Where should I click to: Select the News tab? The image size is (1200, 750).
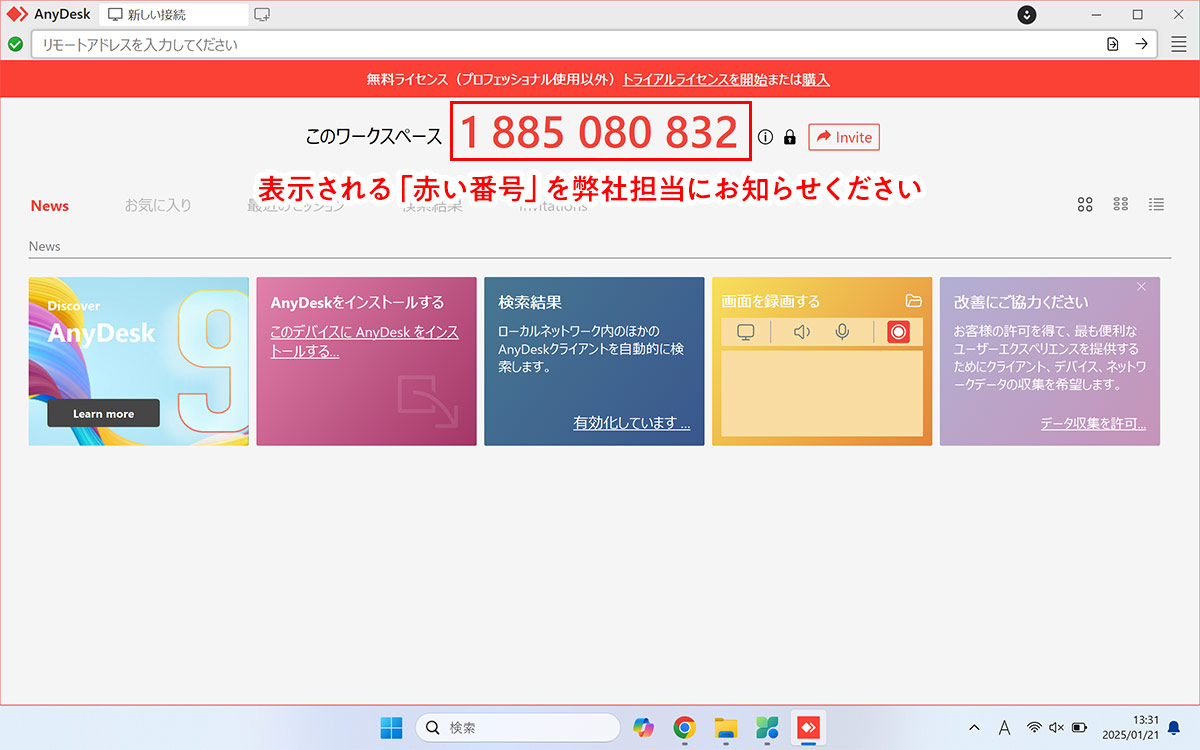(50, 205)
